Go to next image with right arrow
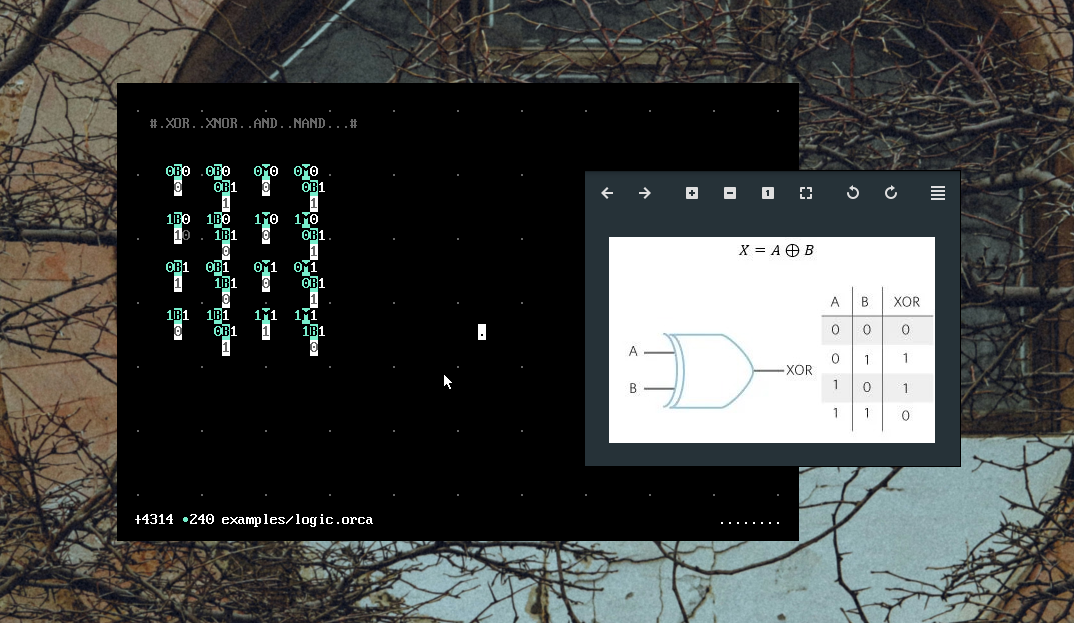 click(x=645, y=193)
